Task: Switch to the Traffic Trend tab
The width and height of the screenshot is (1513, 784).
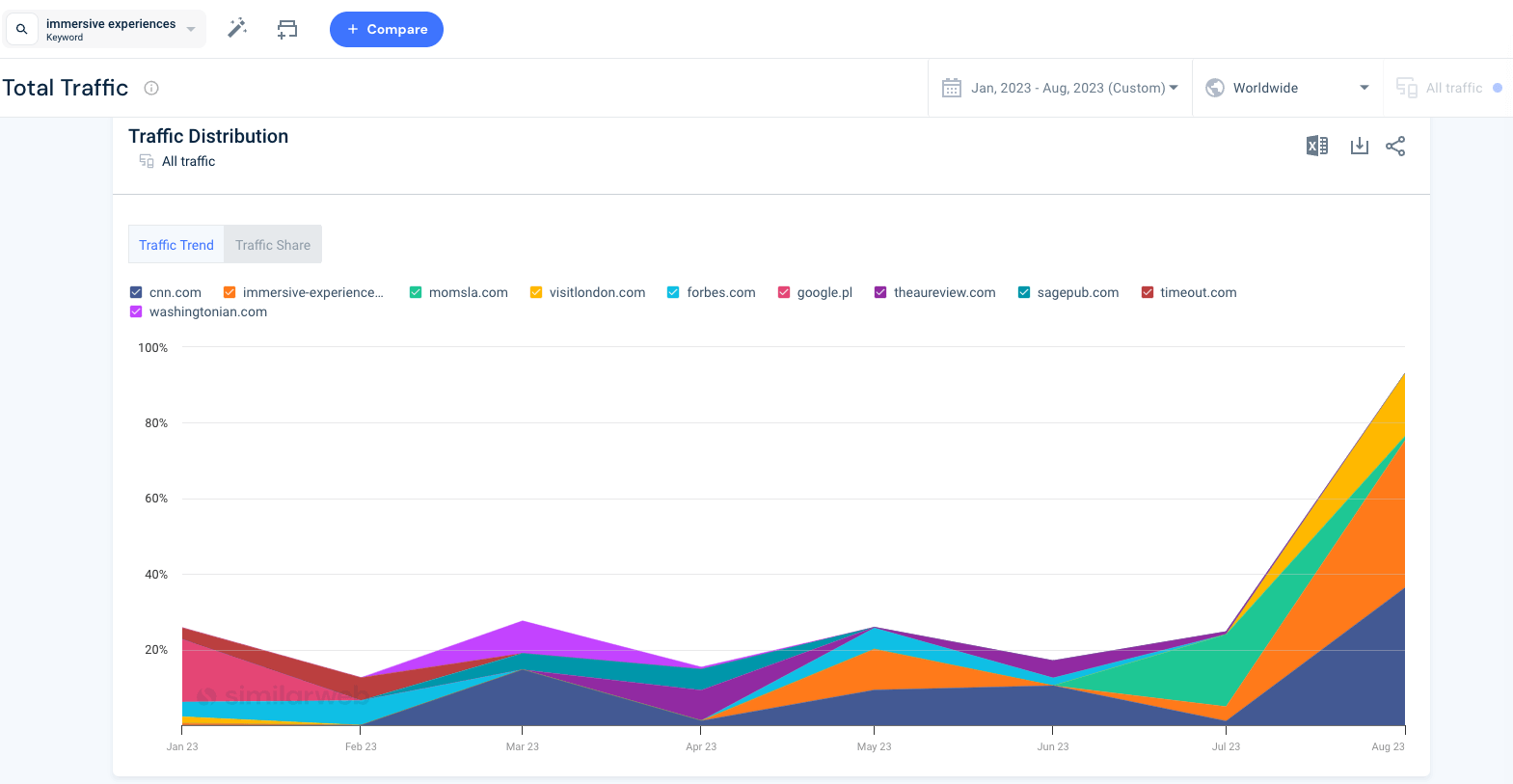Action: point(176,245)
